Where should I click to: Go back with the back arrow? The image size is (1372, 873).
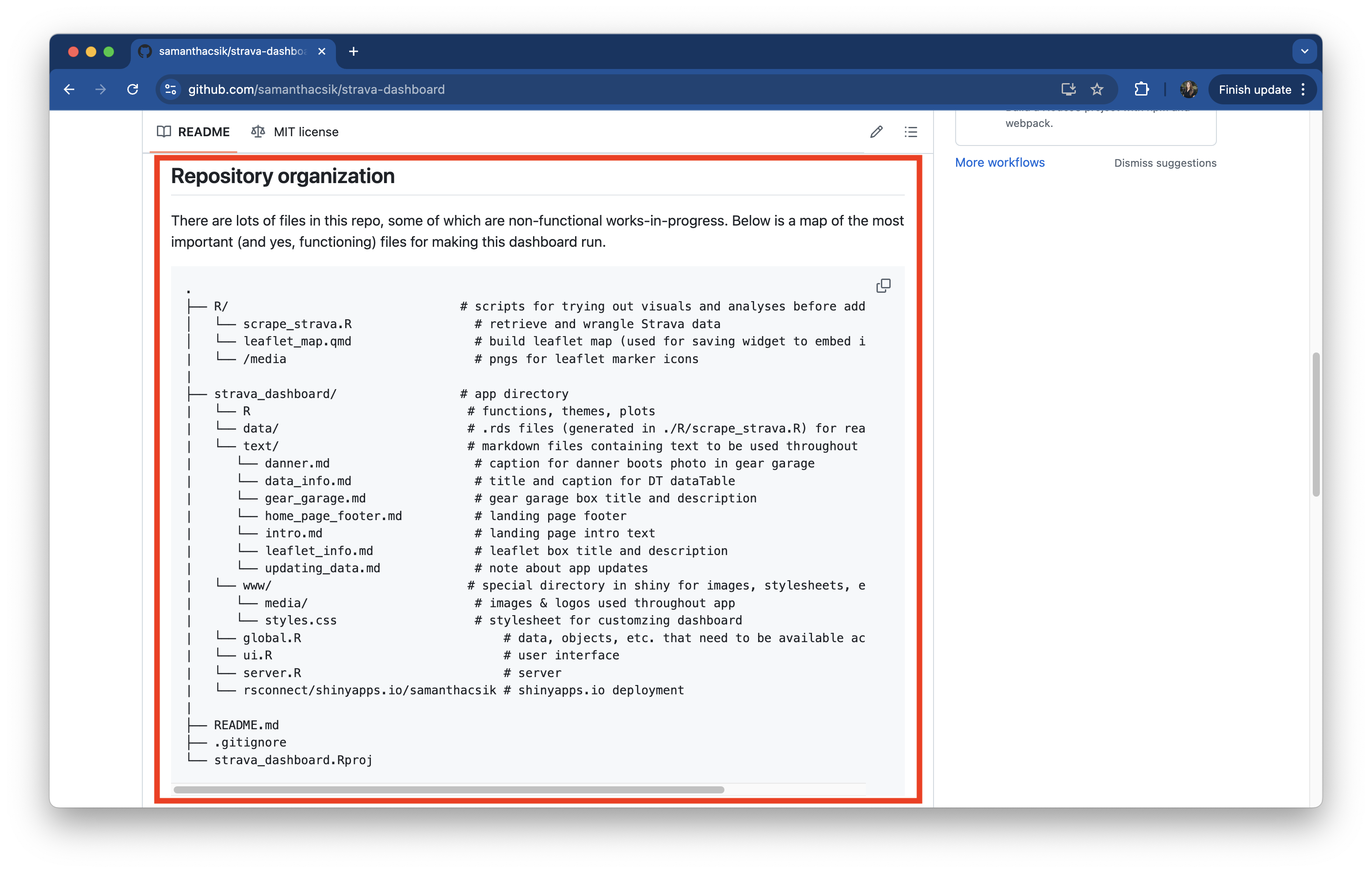point(69,89)
